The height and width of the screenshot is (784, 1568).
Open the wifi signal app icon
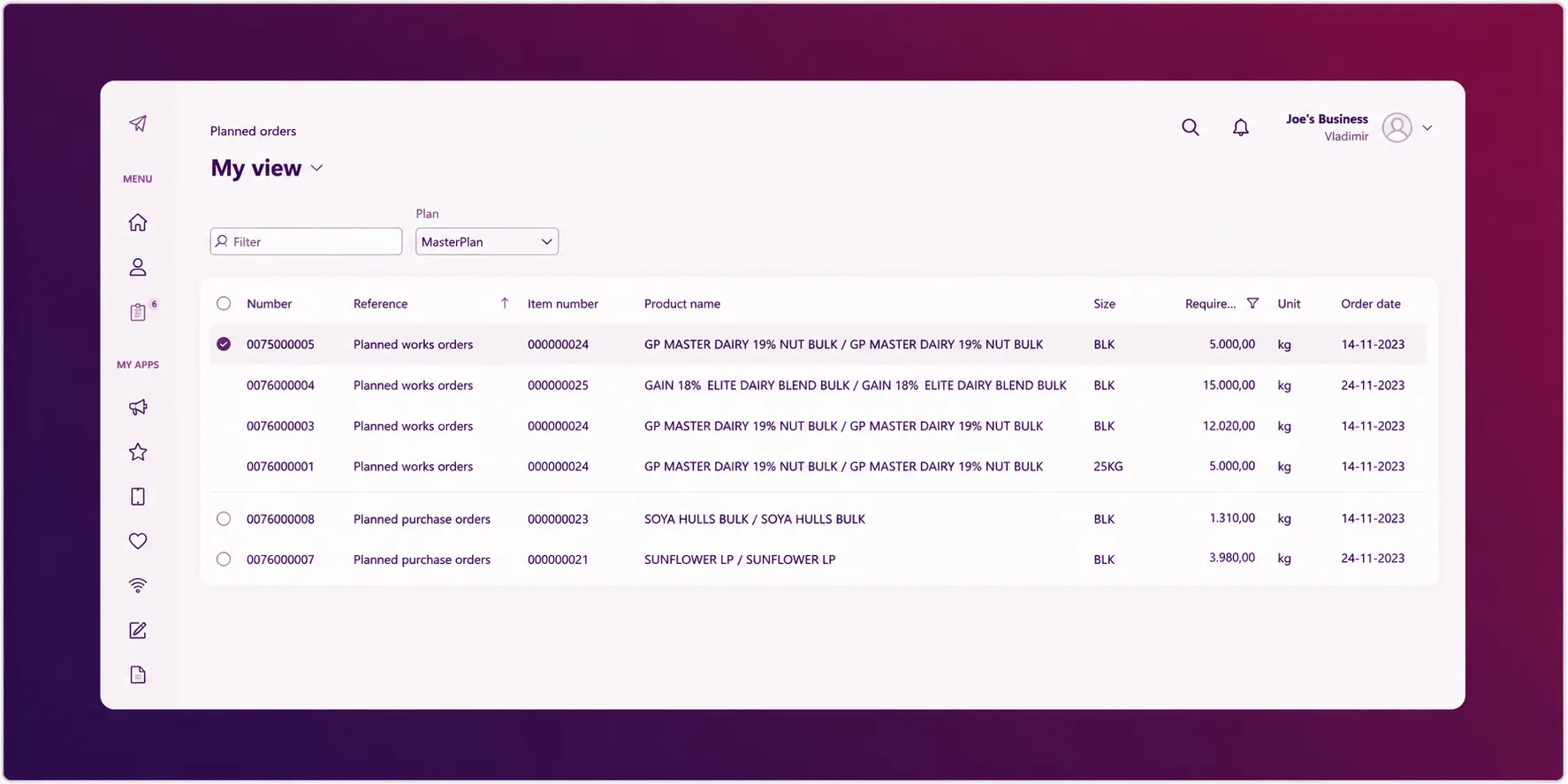point(138,585)
